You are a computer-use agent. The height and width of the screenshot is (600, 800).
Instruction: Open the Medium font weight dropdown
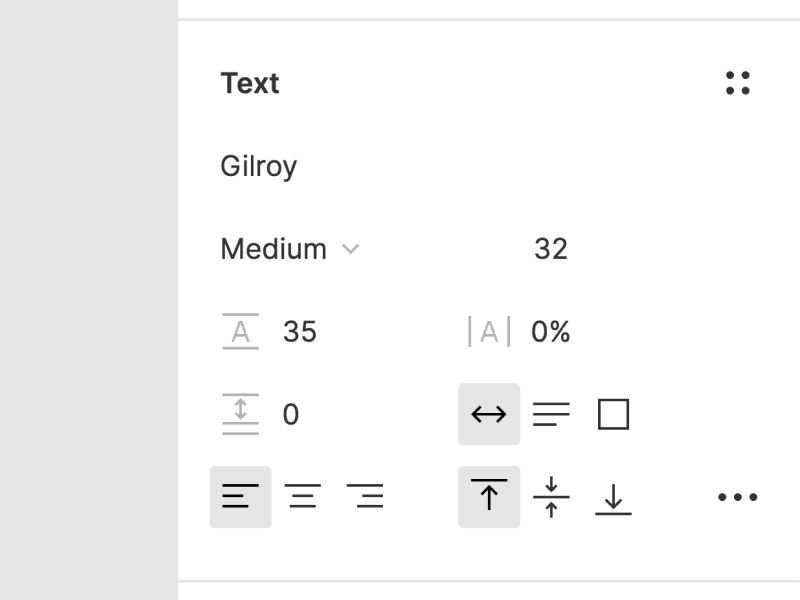[290, 248]
